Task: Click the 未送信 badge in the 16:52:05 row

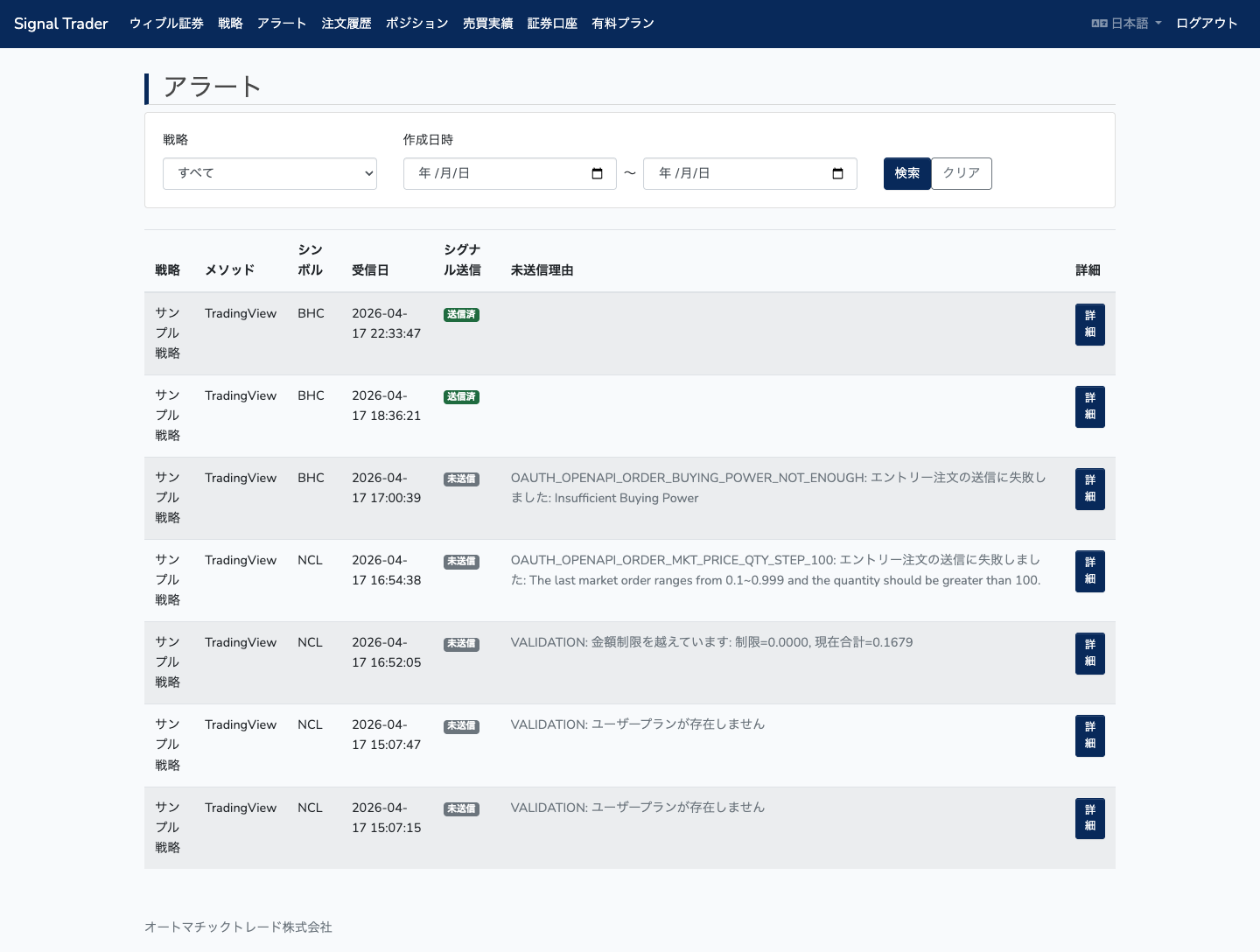Action: 461,643
